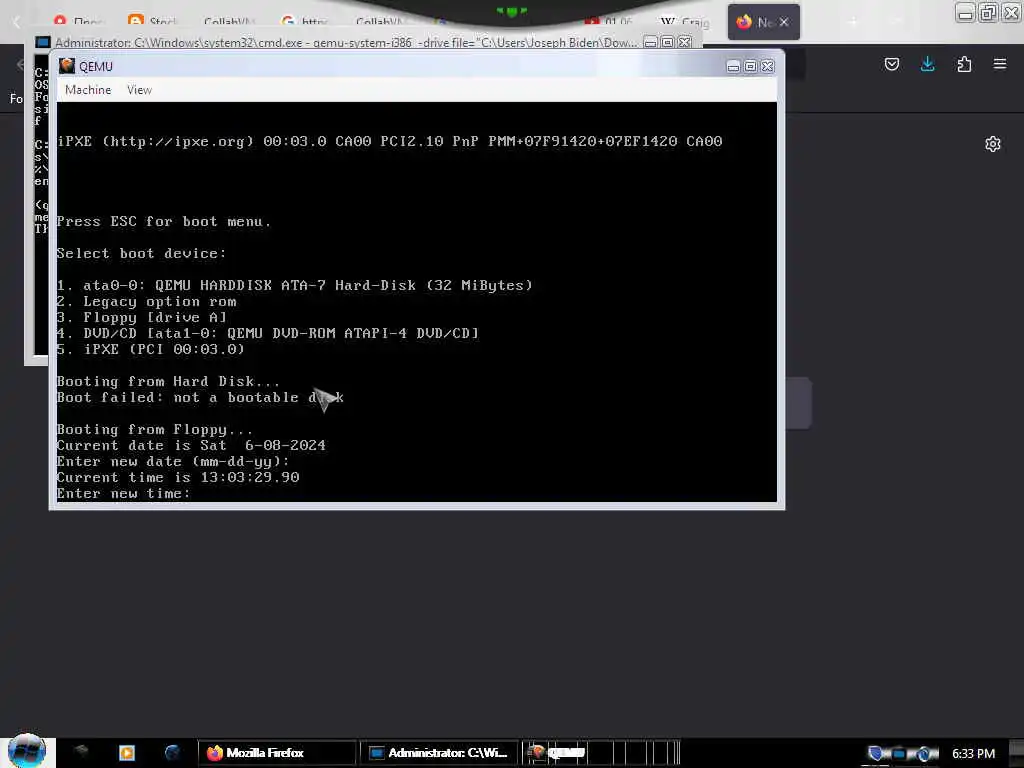Image resolution: width=1024 pixels, height=768 pixels.
Task: Click the 'DVD/CD [ata1-0' boot entry
Action: [x=268, y=333]
